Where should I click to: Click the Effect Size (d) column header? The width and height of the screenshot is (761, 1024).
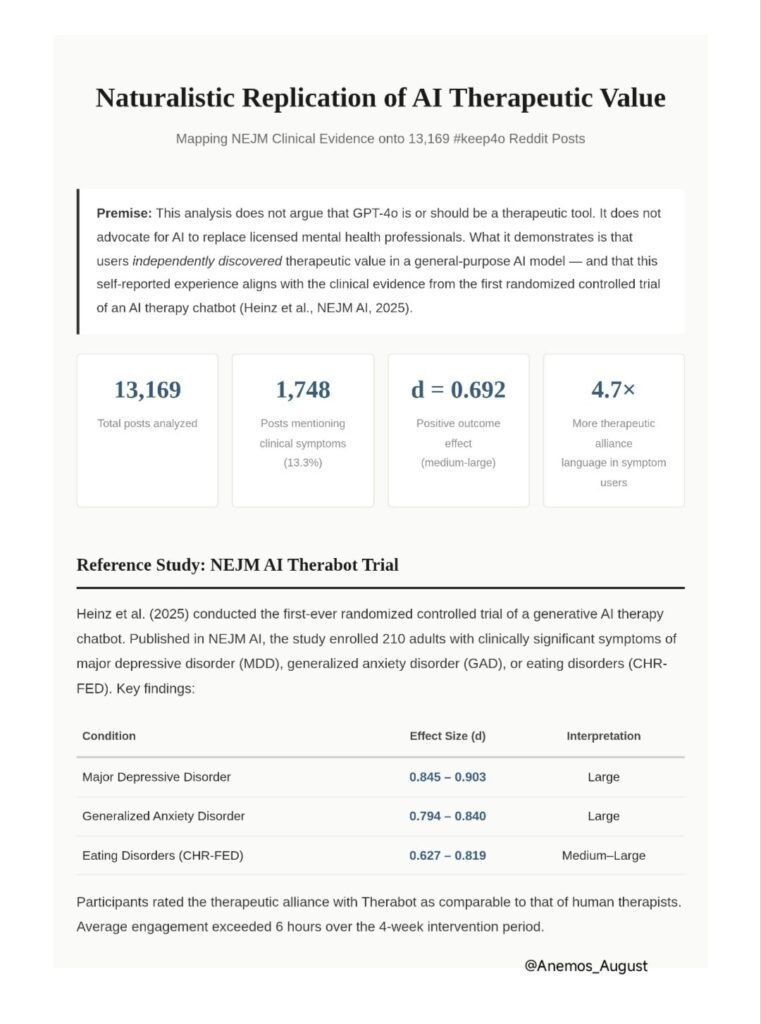pos(447,736)
